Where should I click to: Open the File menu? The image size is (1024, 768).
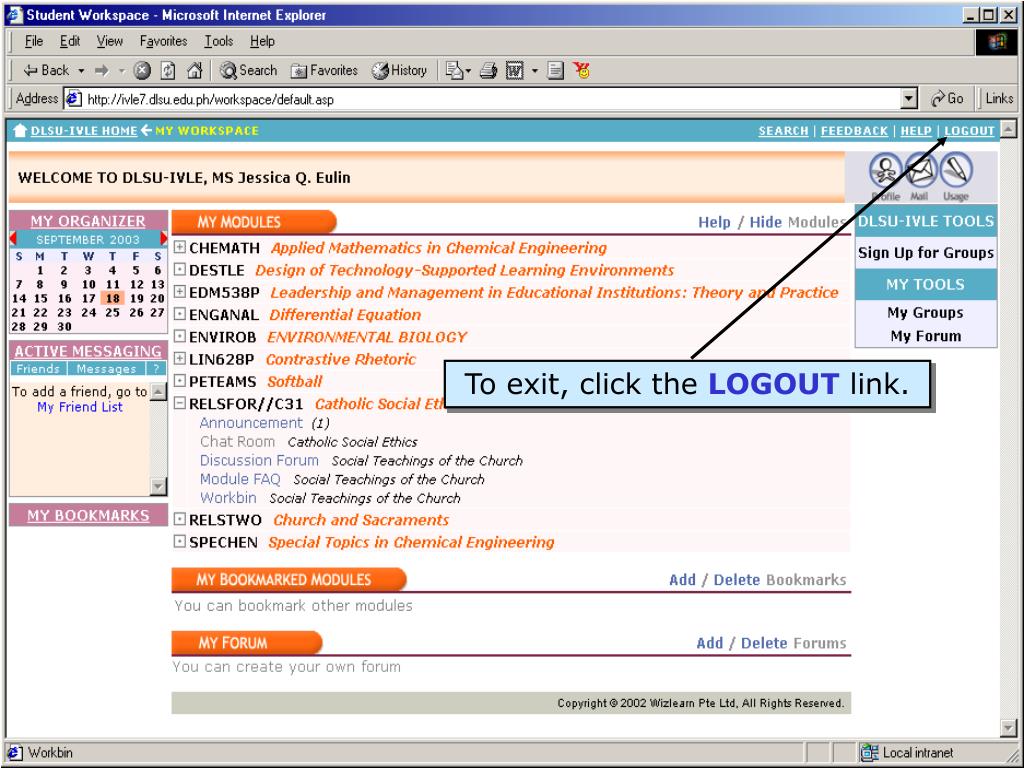34,41
